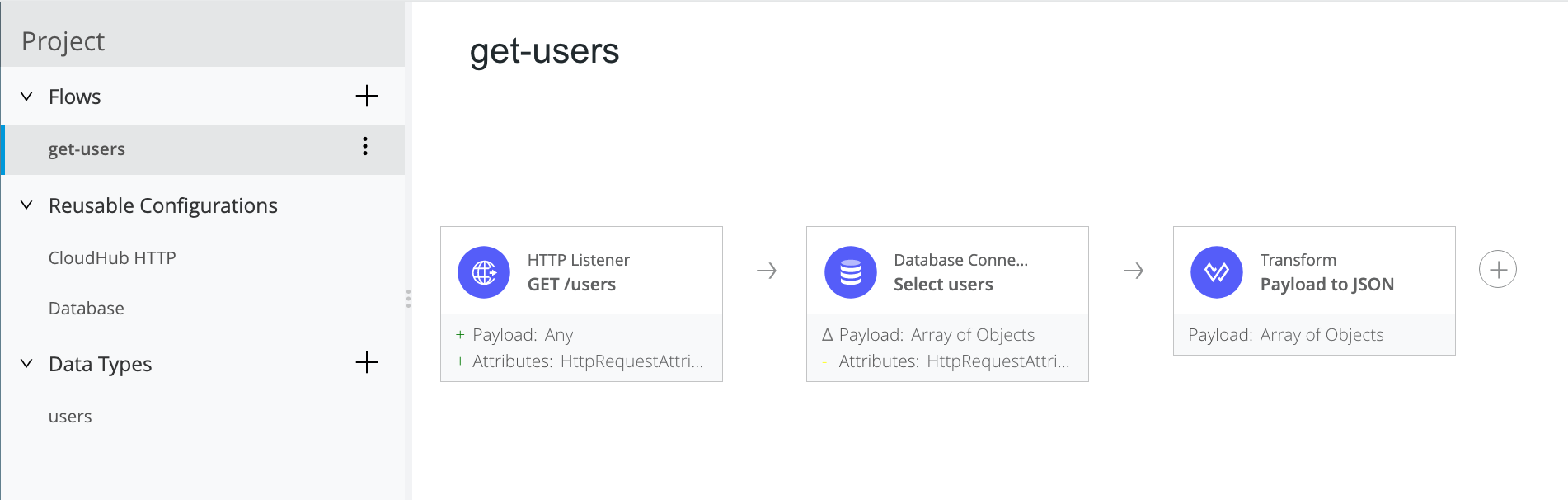Collapse the Reusable Configurations section
1568x500 pixels.
tap(26, 205)
